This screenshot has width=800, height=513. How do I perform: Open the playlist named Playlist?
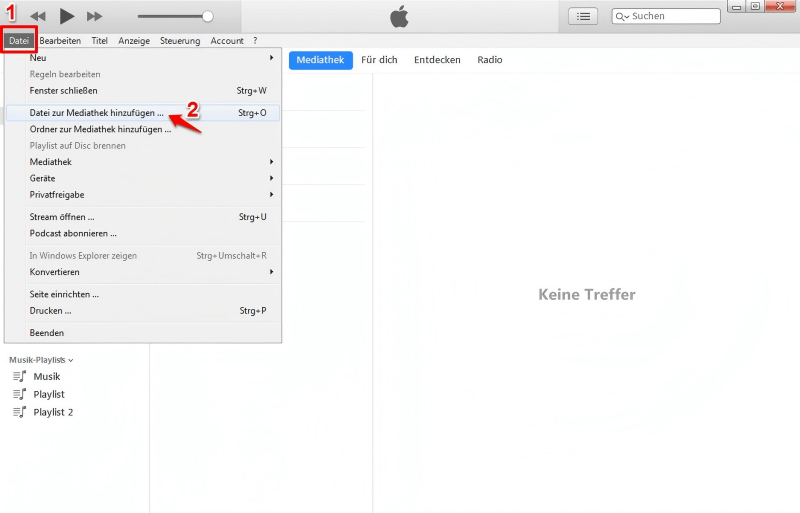[49, 395]
